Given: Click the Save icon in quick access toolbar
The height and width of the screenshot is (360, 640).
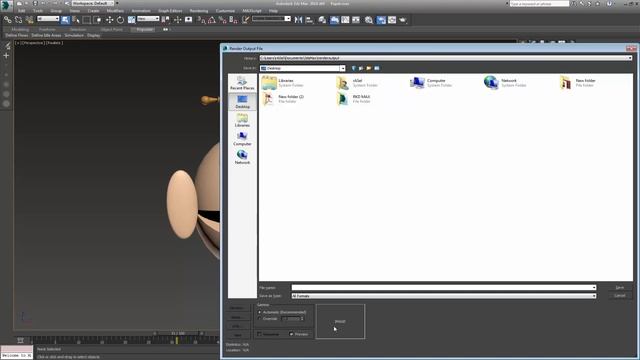Looking at the screenshot, I should 35,3.
